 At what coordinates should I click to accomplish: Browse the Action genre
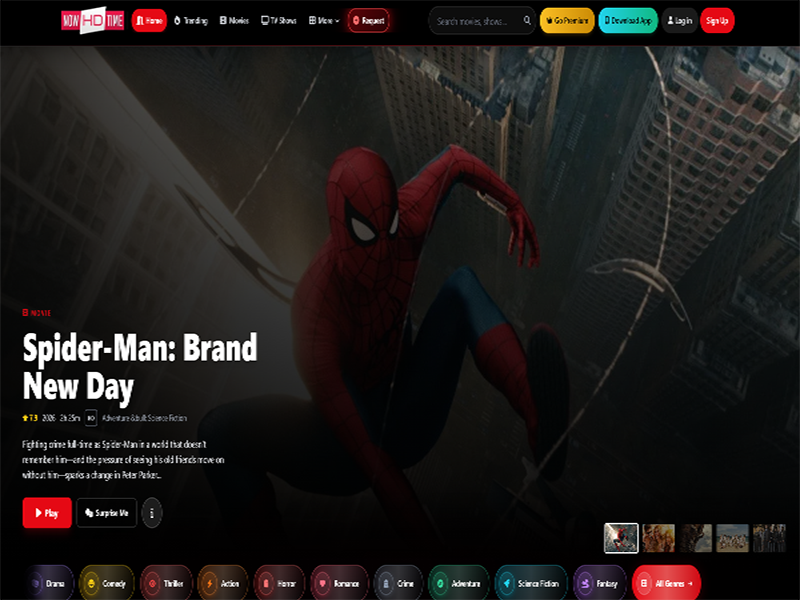point(222,583)
